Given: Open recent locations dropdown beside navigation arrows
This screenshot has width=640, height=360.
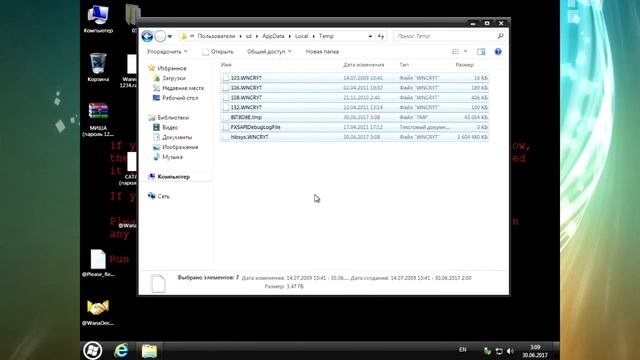Looking at the screenshot, I should click(x=170, y=36).
